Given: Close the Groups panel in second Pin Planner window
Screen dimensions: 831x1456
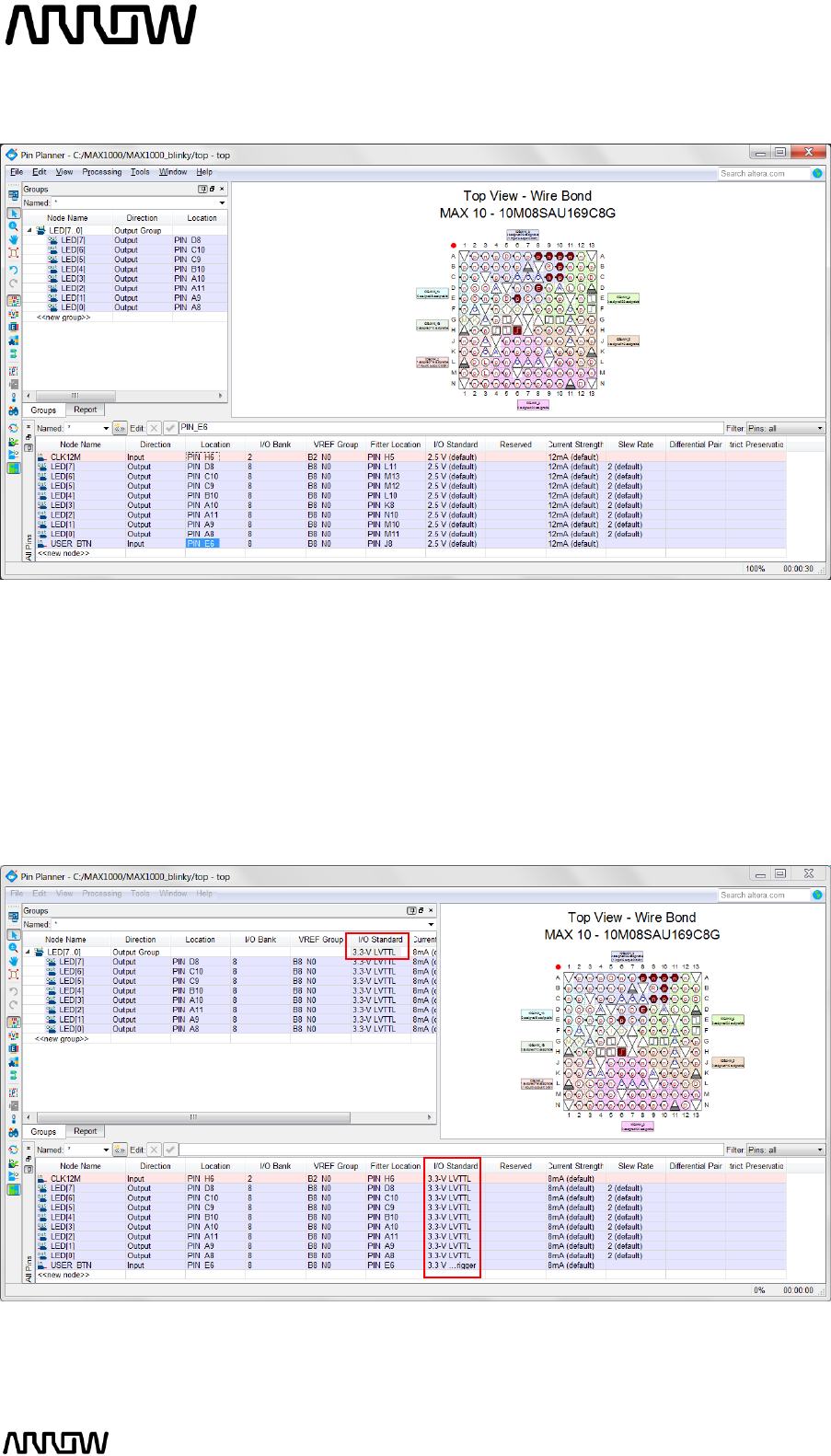Looking at the screenshot, I should coord(431,910).
